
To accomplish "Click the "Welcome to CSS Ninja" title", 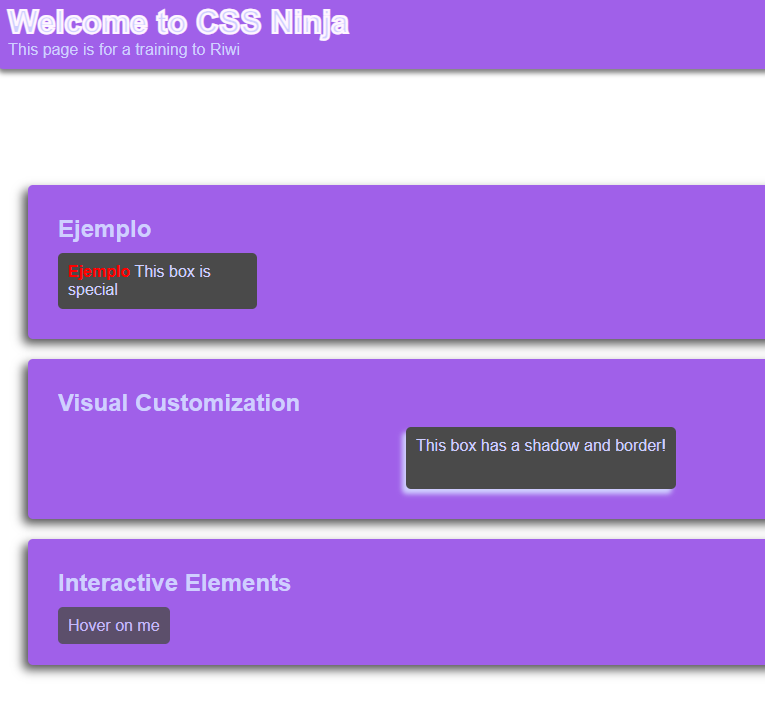I will click(x=178, y=22).
